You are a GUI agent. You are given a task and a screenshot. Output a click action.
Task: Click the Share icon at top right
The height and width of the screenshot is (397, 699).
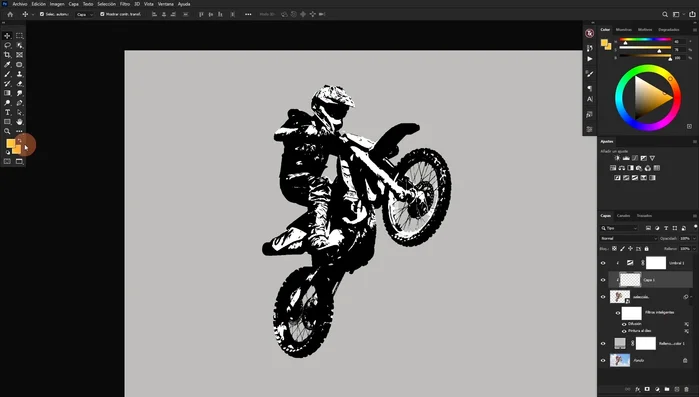click(692, 14)
